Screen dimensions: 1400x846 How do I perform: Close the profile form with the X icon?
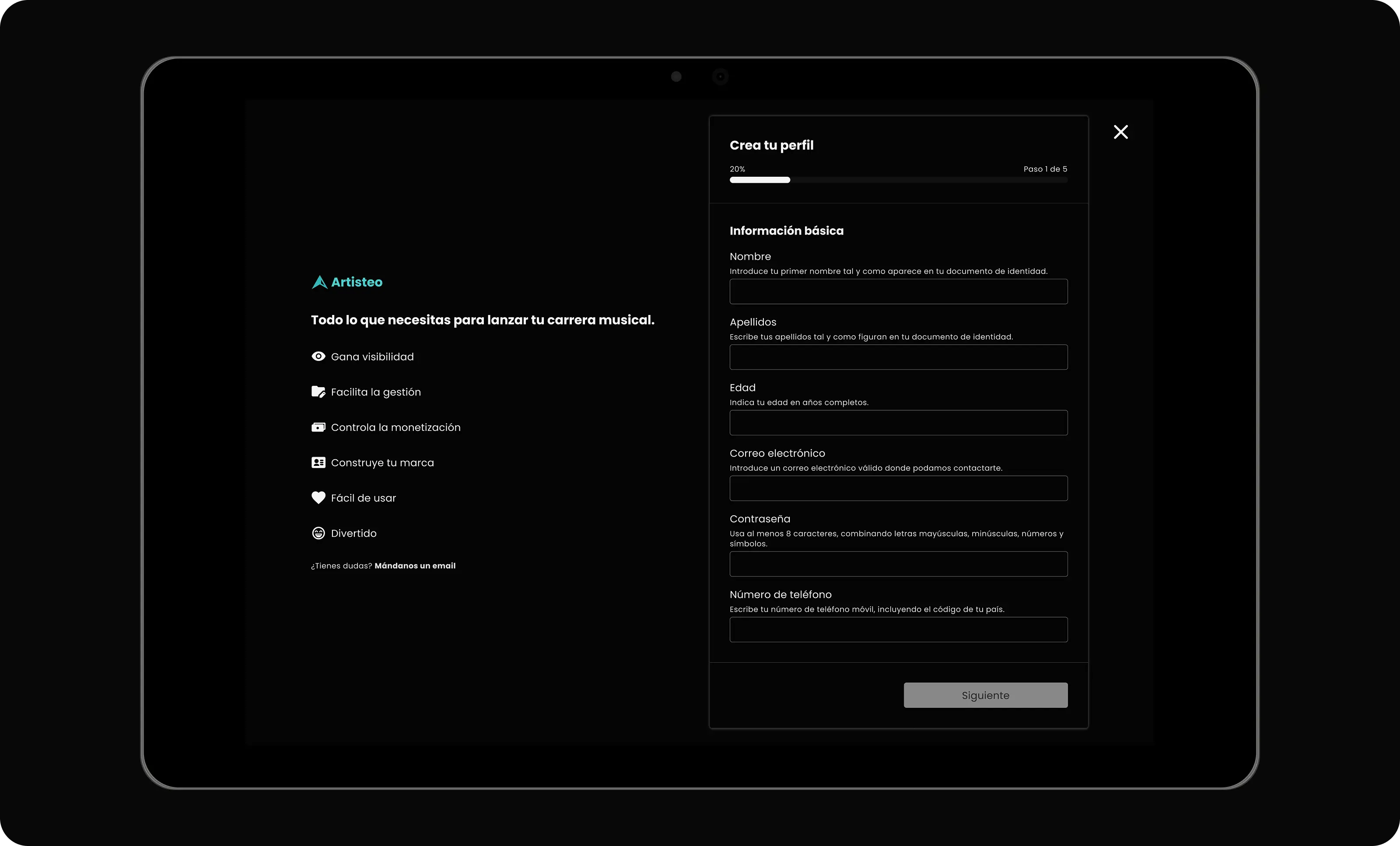(1120, 132)
